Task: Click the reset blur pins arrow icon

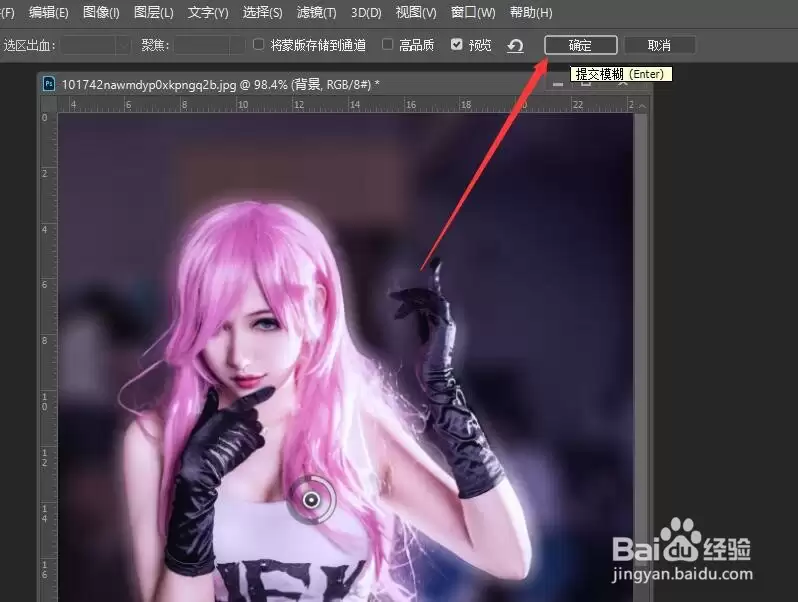Action: tap(515, 46)
